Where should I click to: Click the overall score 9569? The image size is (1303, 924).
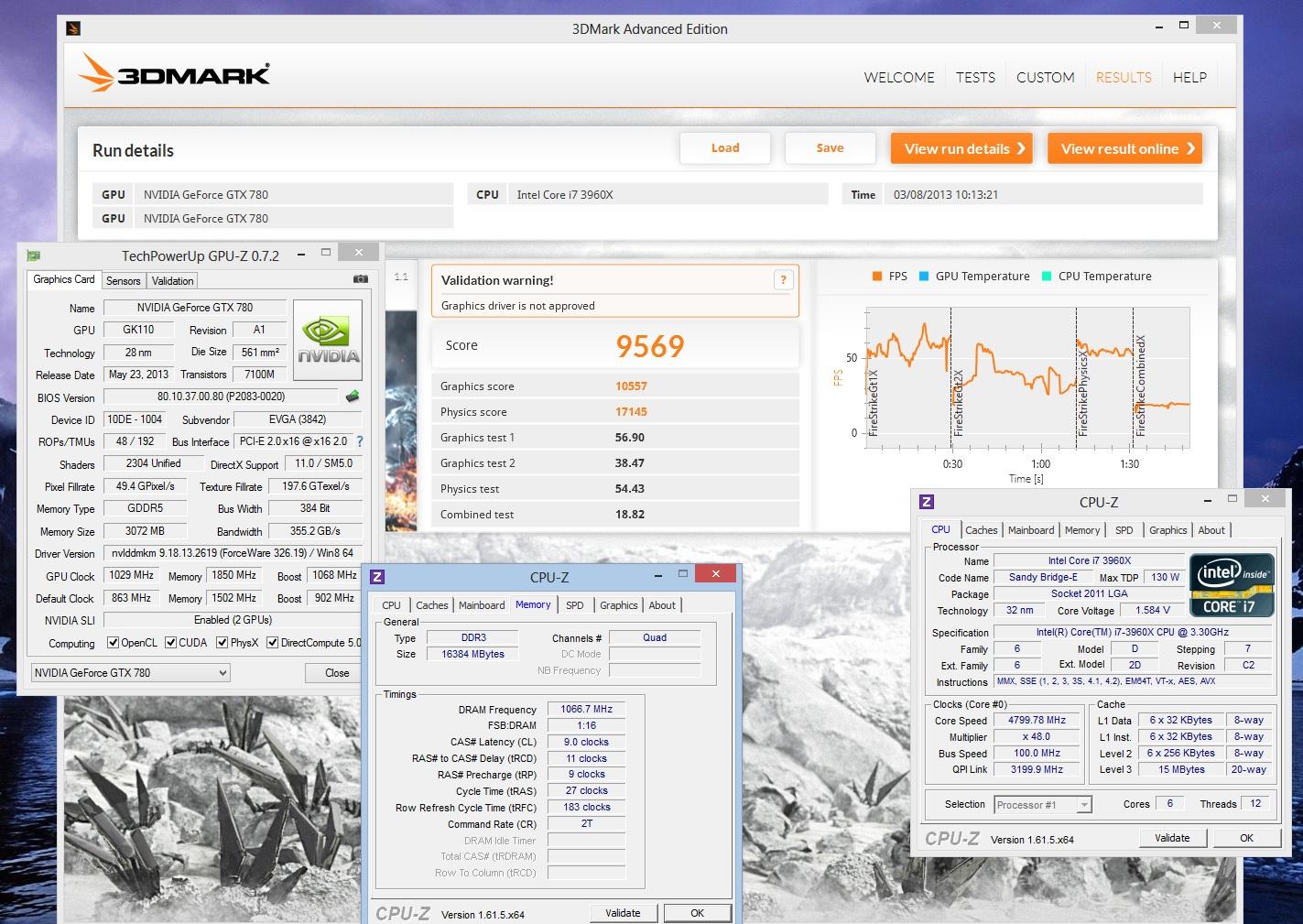650,346
